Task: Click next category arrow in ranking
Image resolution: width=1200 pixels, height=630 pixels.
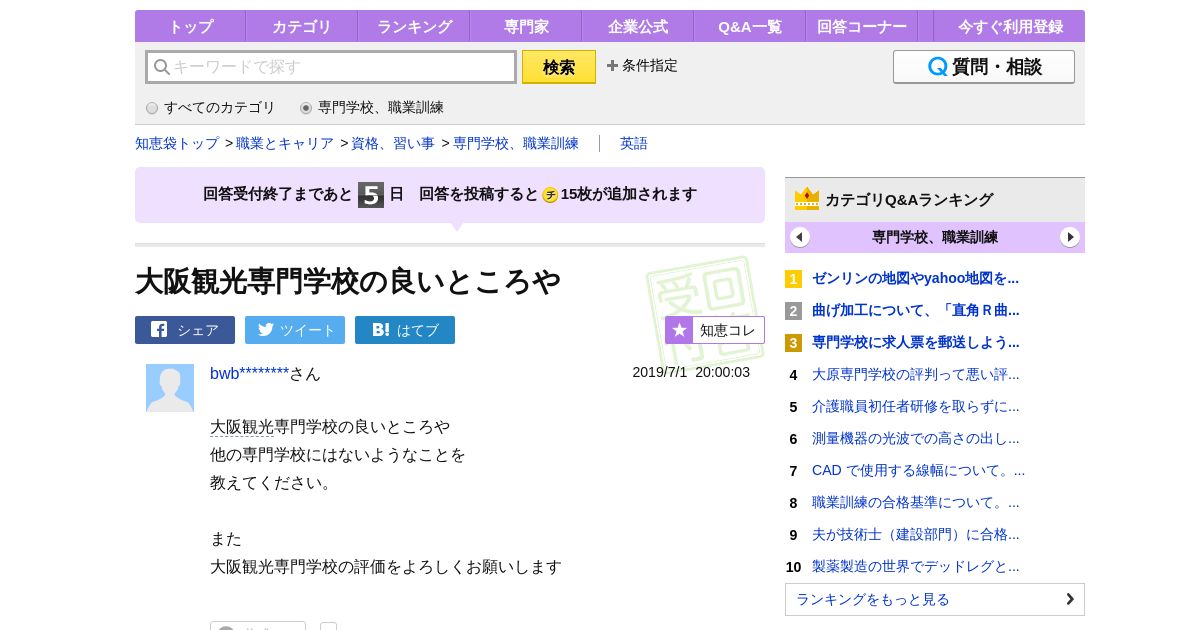Action: click(1070, 237)
